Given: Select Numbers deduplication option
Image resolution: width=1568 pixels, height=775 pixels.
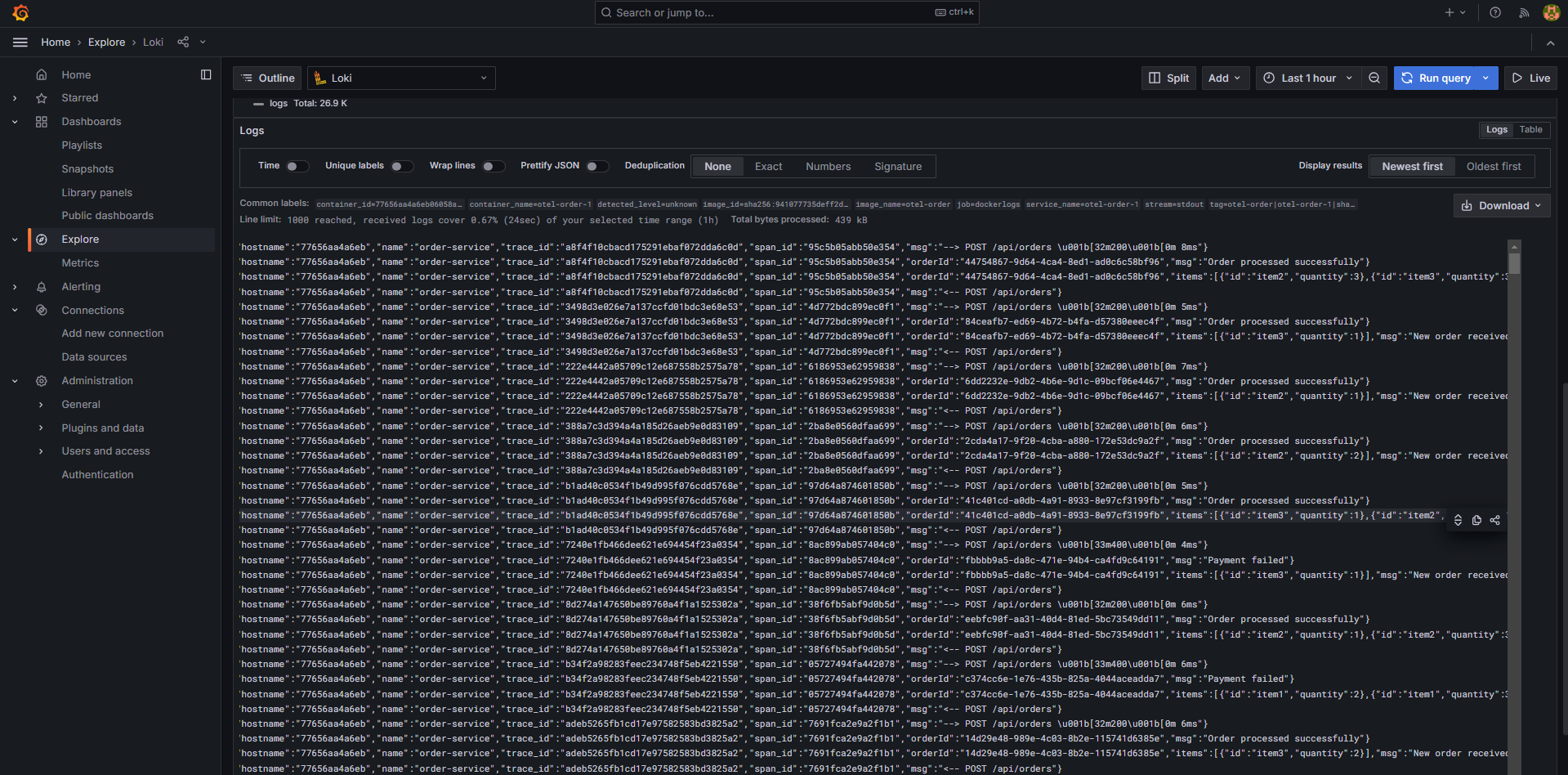Looking at the screenshot, I should click(829, 167).
